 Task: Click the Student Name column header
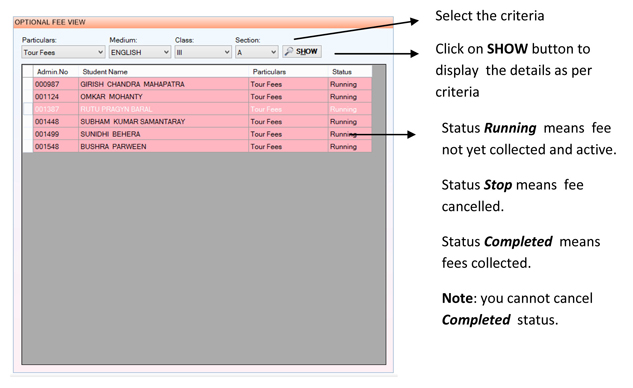pyautogui.click(x=163, y=71)
